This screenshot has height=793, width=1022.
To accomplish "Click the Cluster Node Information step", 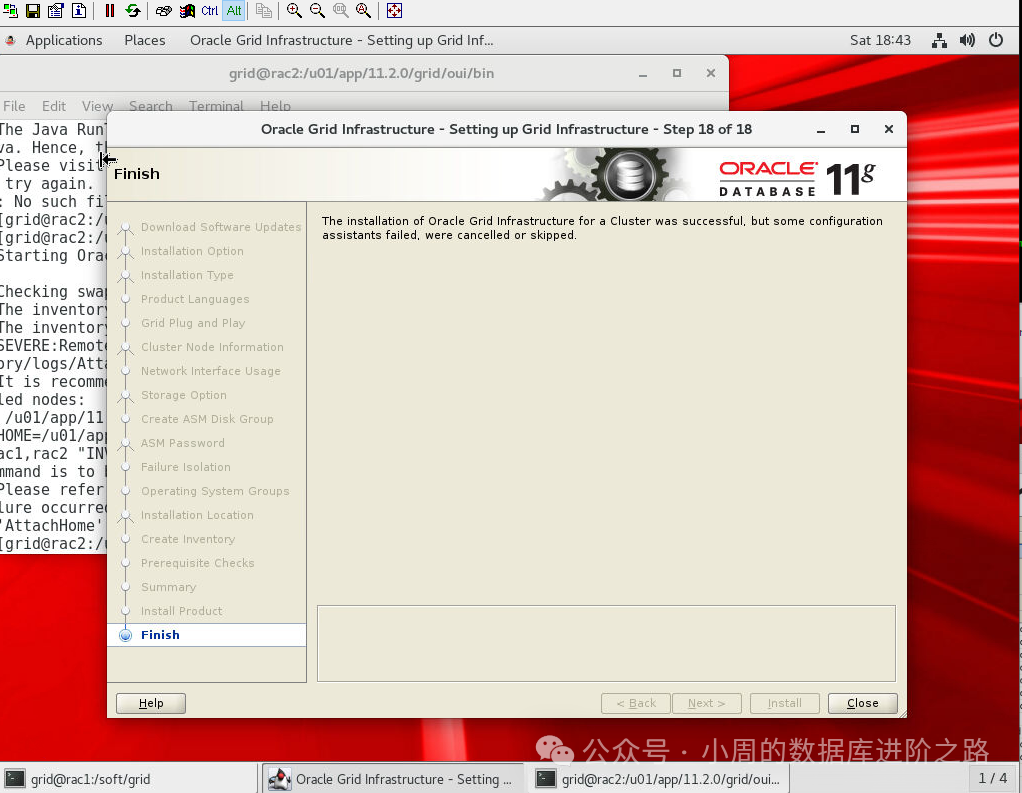I will click(x=212, y=347).
